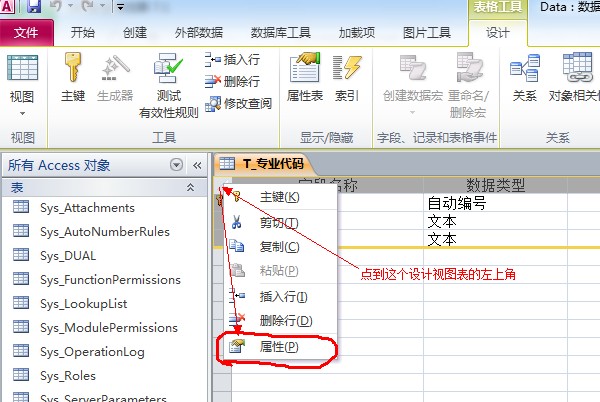Click the T_专业代码 document tab
Screen dimensions: 600x402
264,164
